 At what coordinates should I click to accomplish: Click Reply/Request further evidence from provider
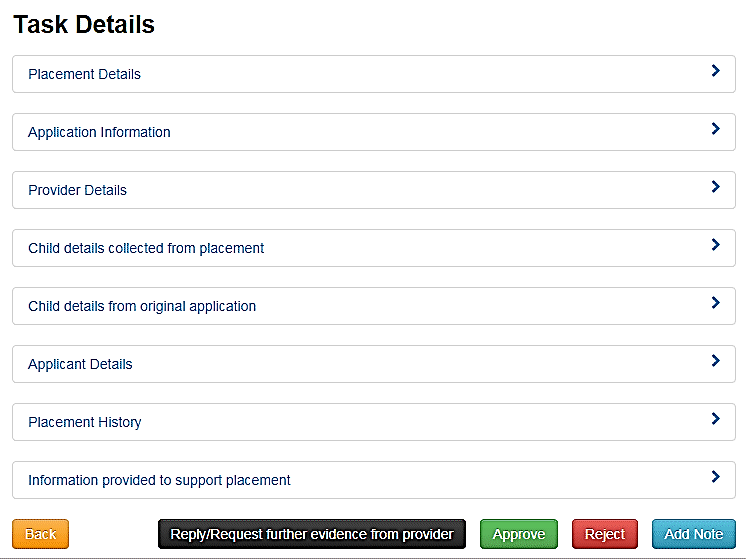coord(312,534)
